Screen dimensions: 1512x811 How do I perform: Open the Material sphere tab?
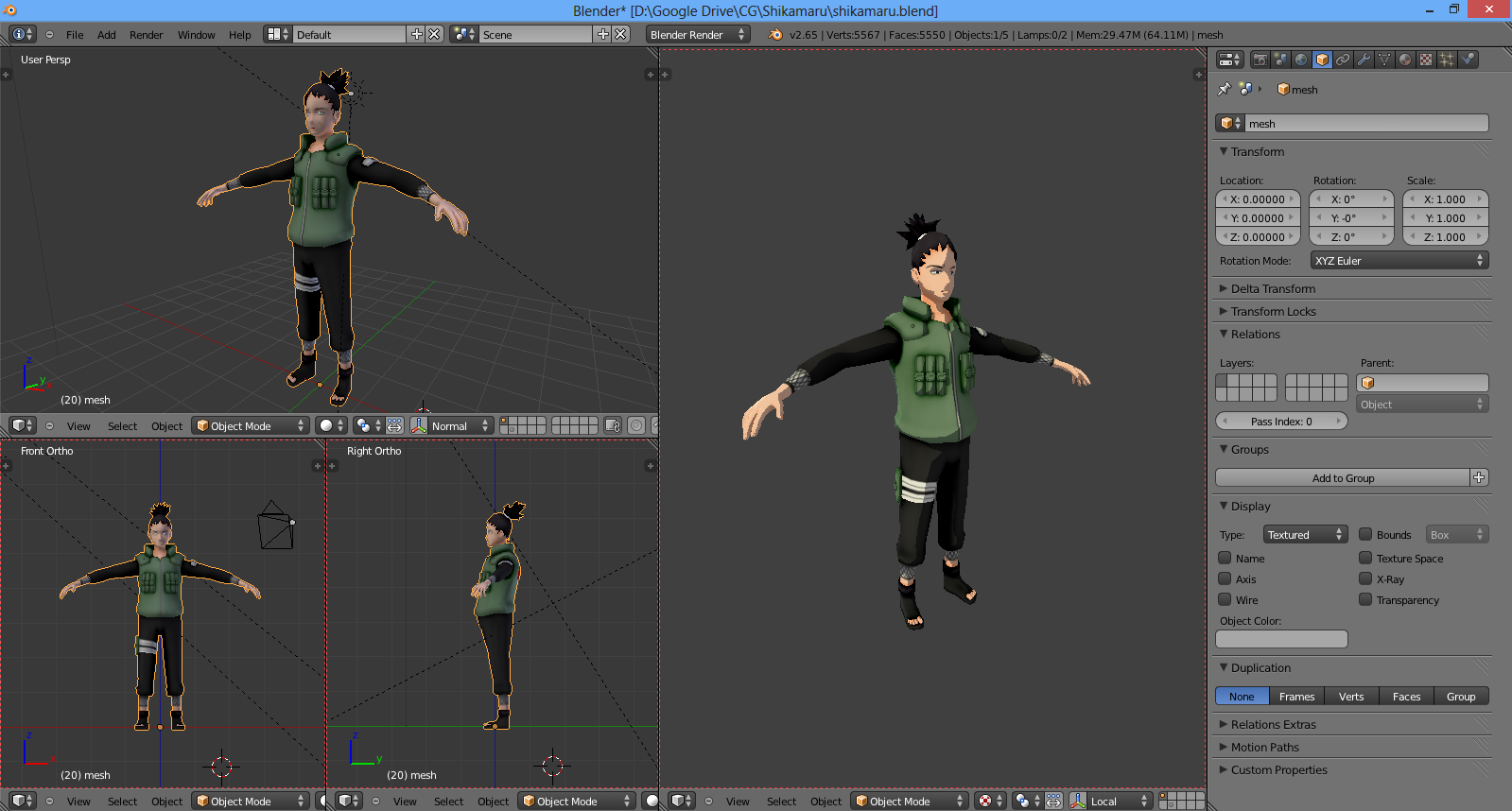coord(1405,60)
